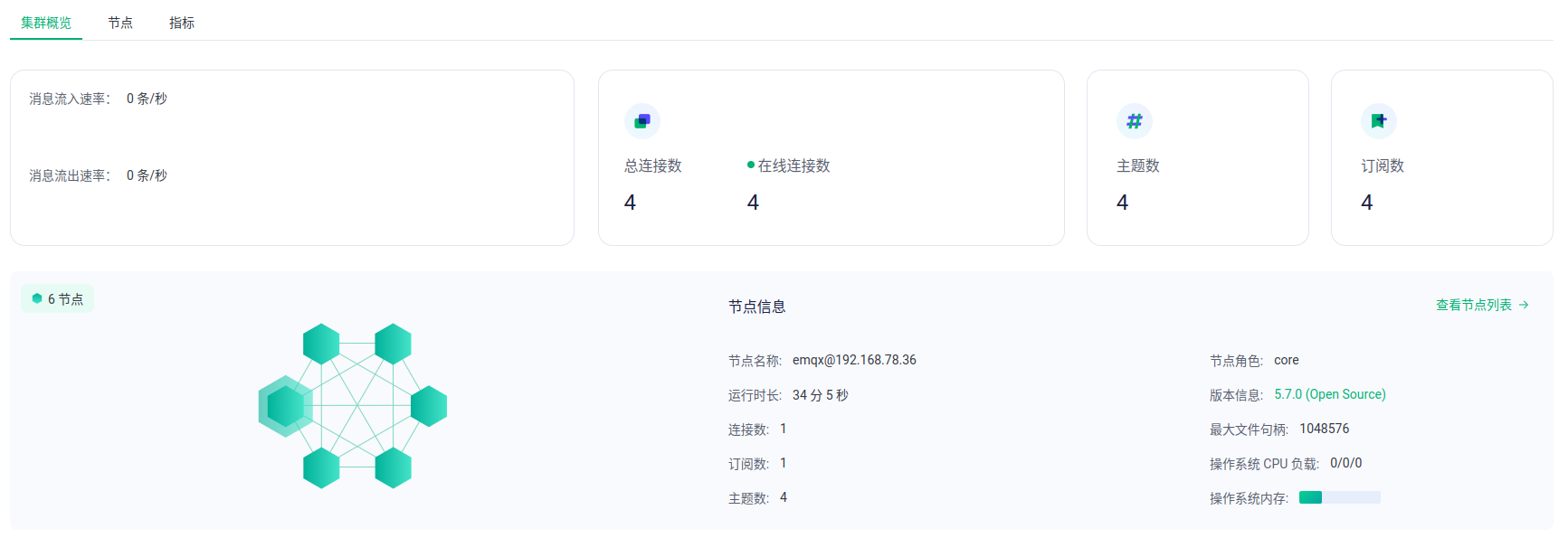Click the green dot beside 在线连接数

(751, 165)
